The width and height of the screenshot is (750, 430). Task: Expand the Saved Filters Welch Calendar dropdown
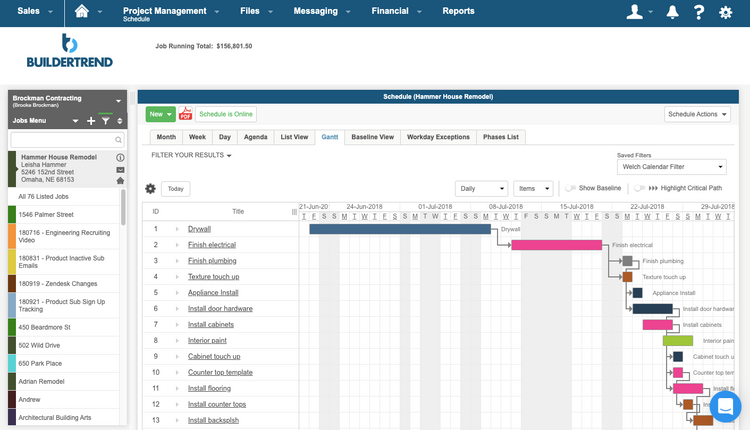tap(671, 167)
